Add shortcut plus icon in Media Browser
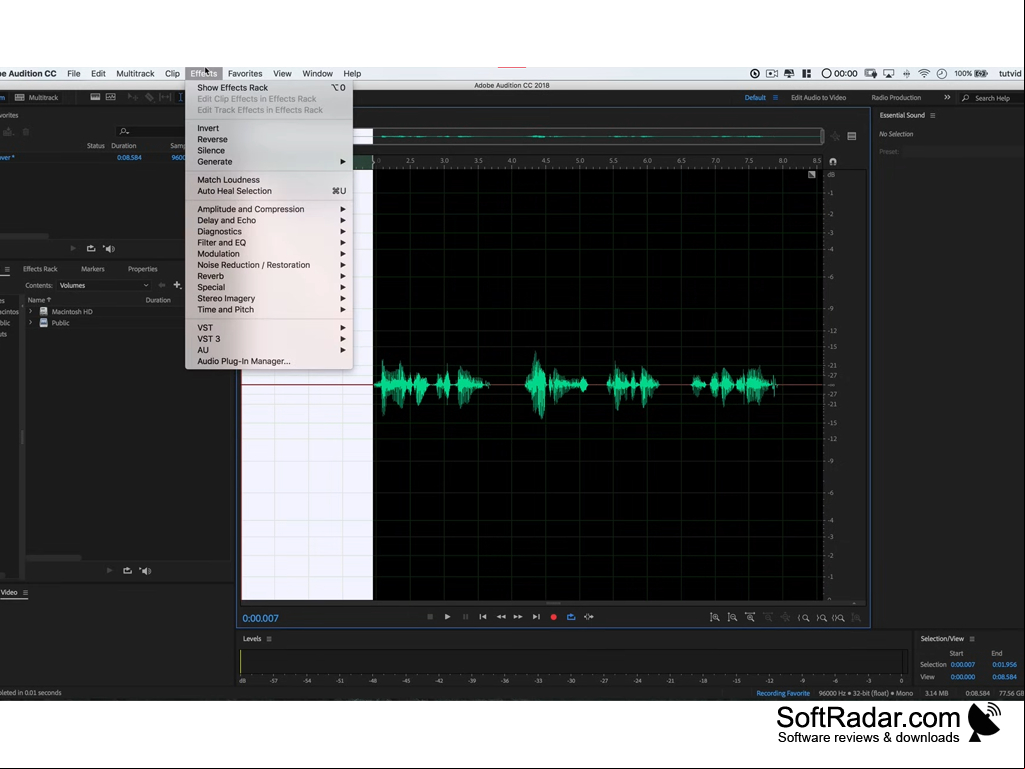 [x=176, y=285]
